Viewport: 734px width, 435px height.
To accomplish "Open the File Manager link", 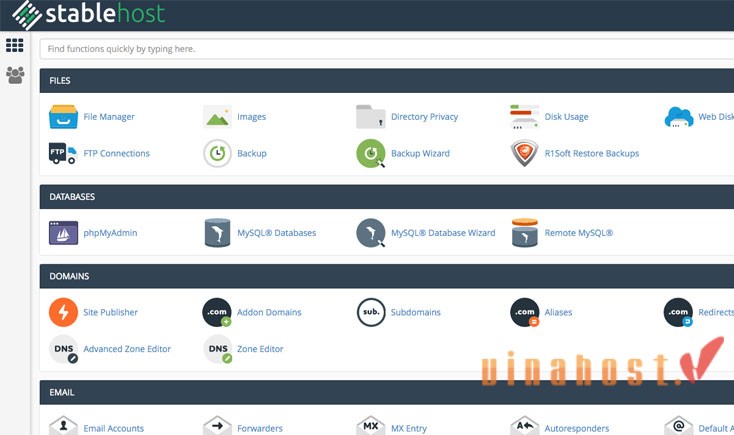I will 109,117.
